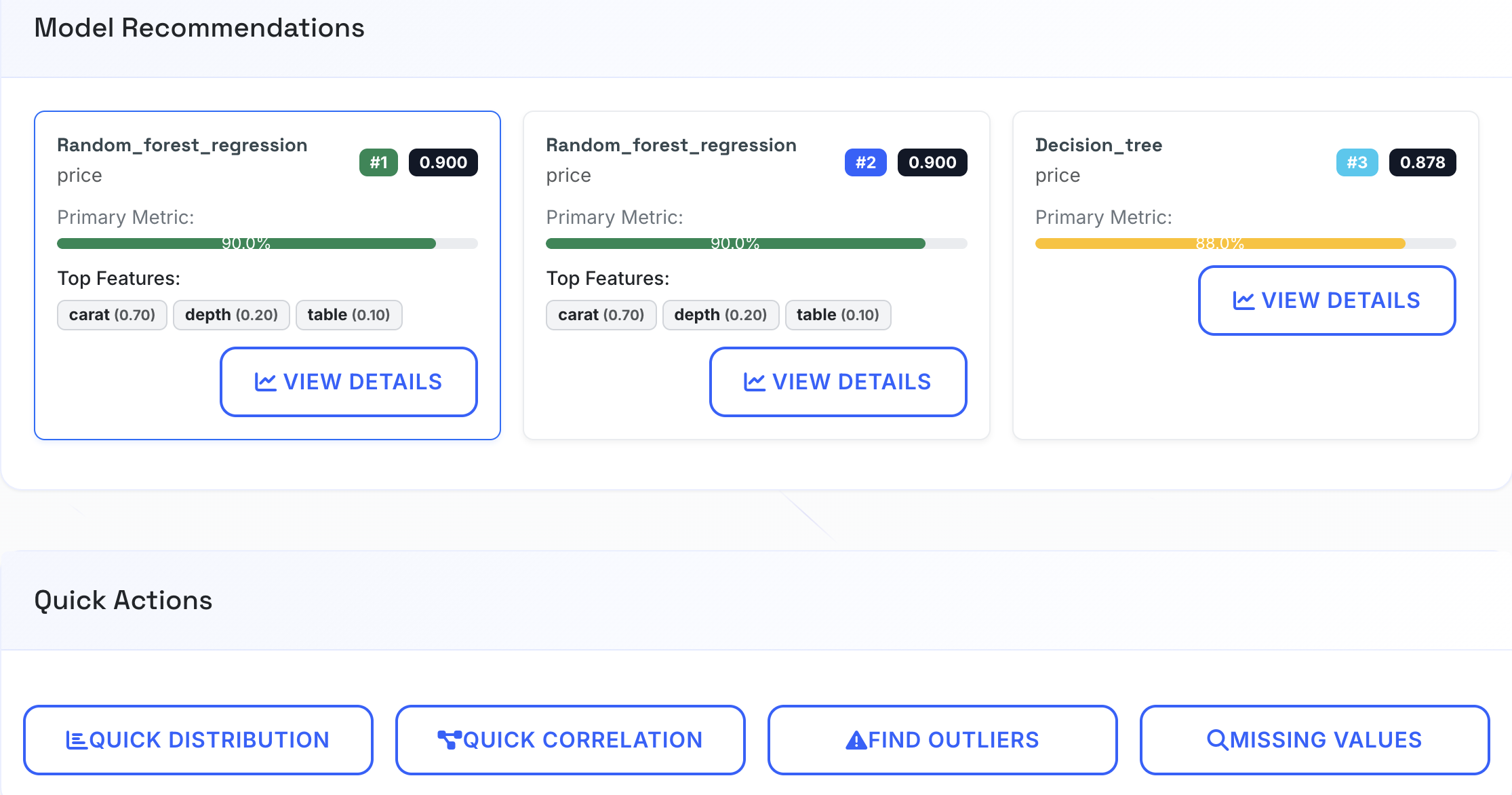Select the Quick Actions section header
The image size is (1512, 795).
coord(123,600)
